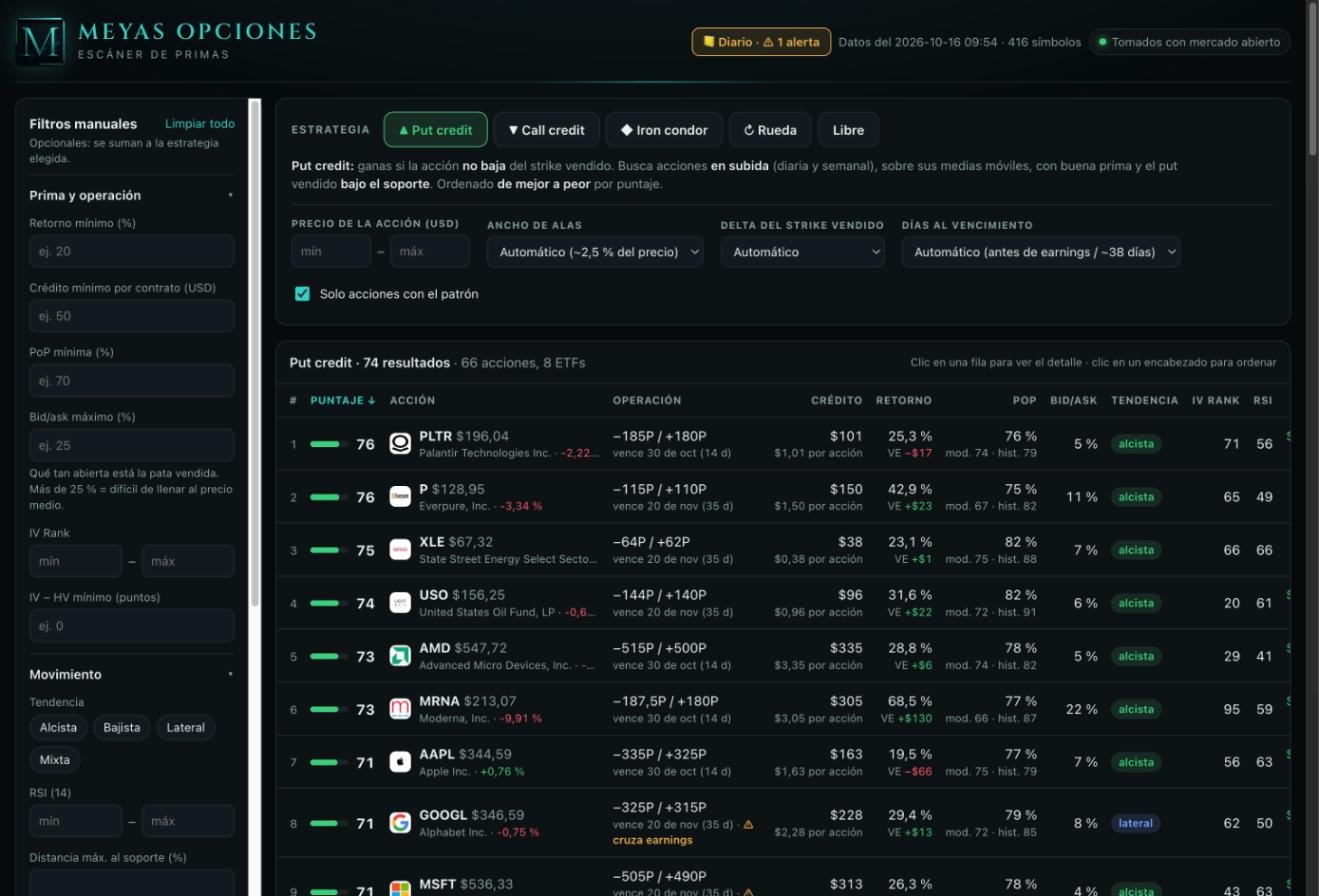Collapse the Movimiento filter section

[x=132, y=674]
